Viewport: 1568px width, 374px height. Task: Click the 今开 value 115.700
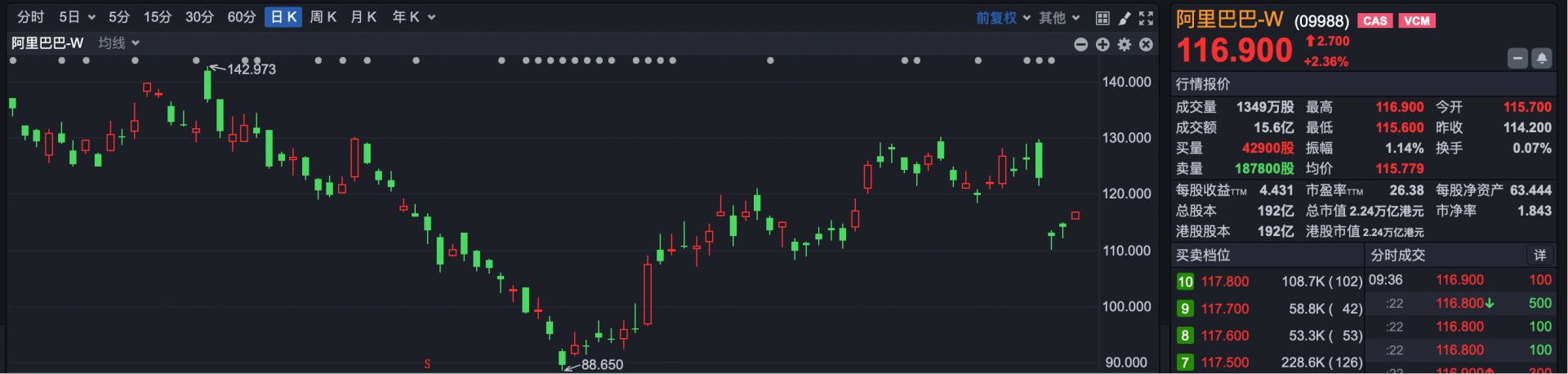pos(1527,107)
